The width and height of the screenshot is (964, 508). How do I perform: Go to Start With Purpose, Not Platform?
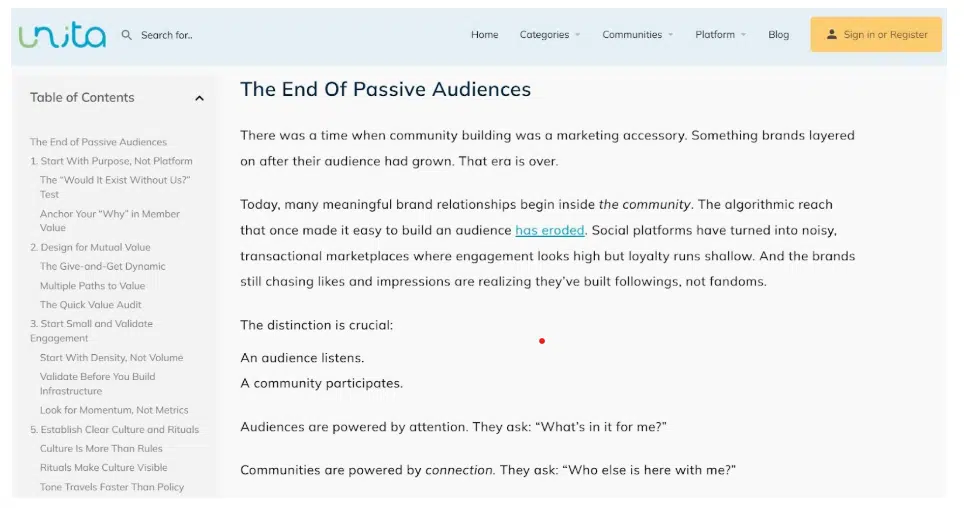111,161
